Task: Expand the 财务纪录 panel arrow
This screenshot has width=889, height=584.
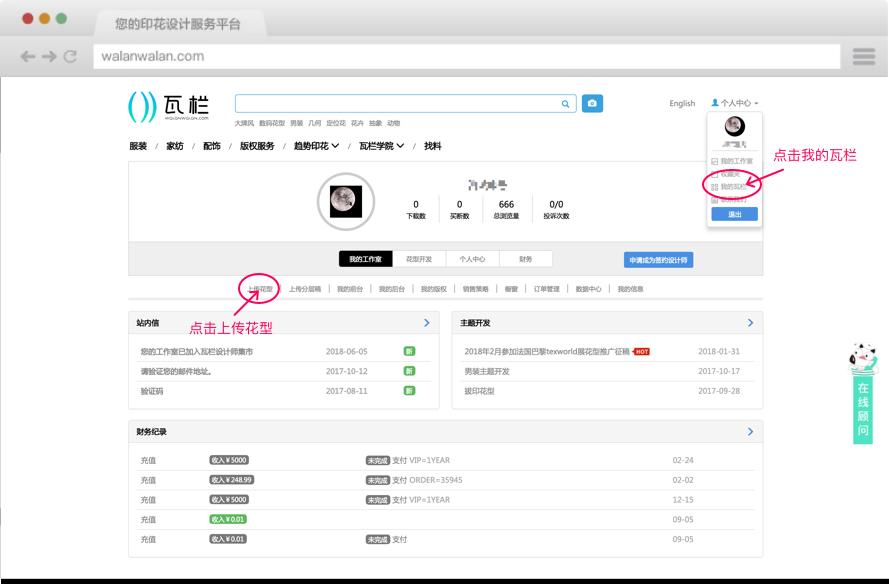Action: 750,432
